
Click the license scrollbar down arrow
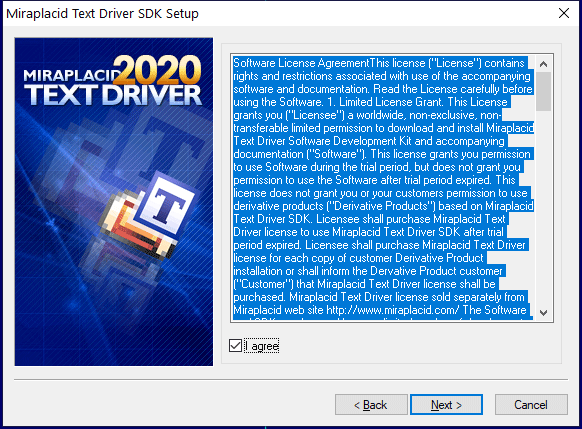coord(543,312)
